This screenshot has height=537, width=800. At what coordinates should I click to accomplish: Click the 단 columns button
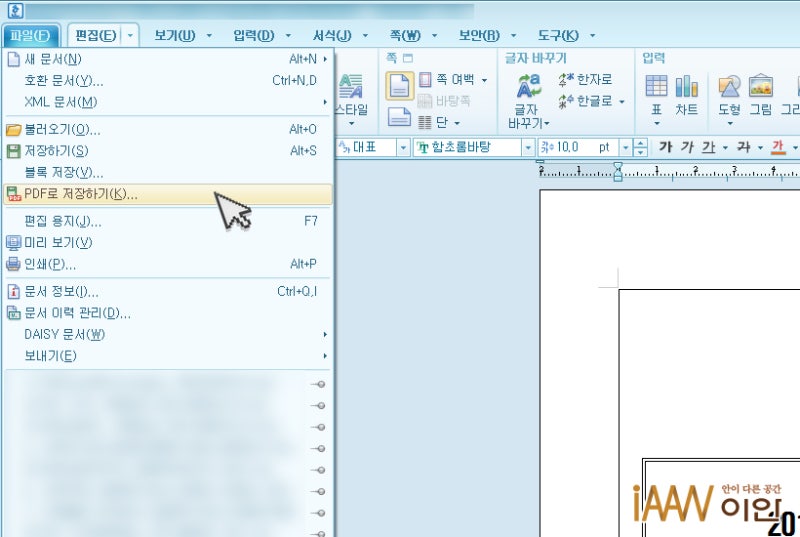(433, 122)
